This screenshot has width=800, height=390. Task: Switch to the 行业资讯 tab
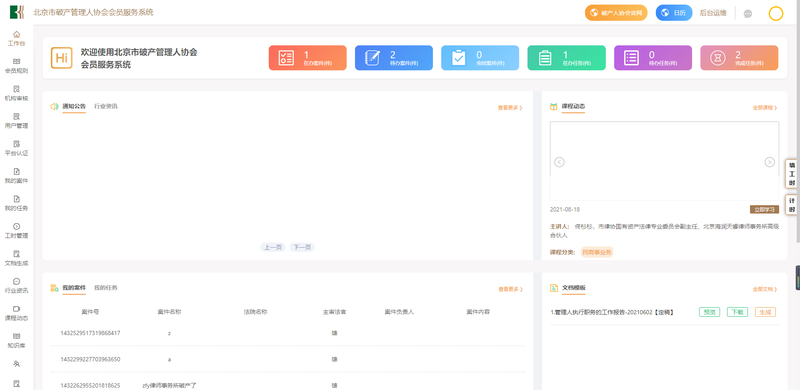tap(106, 107)
